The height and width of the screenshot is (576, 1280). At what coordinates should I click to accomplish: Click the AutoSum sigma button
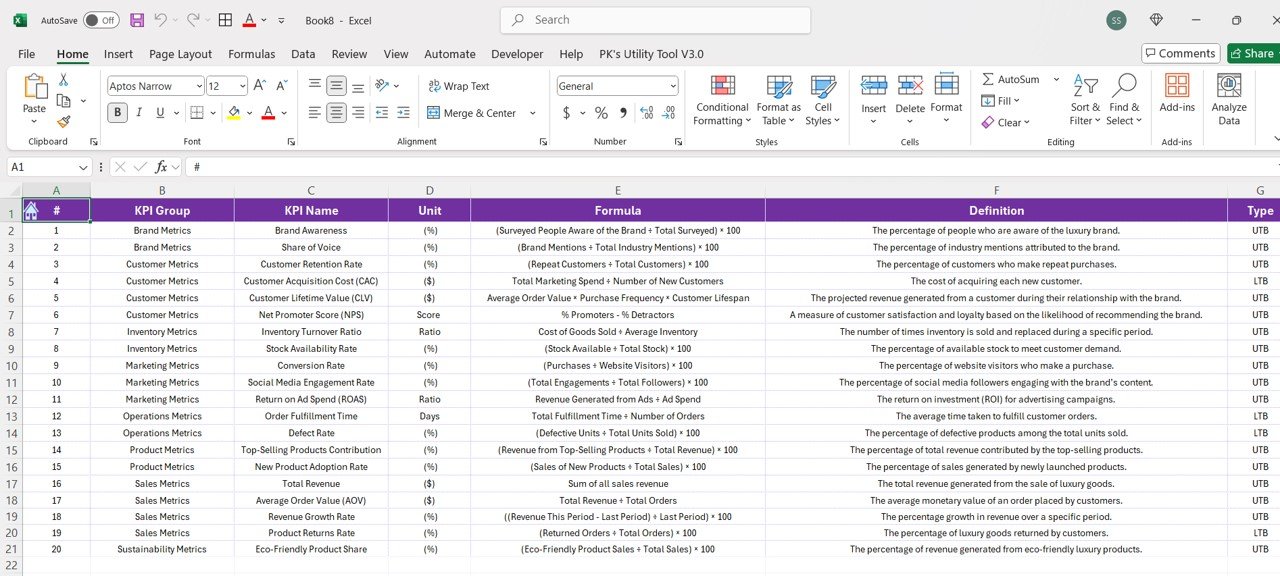click(x=1010, y=79)
